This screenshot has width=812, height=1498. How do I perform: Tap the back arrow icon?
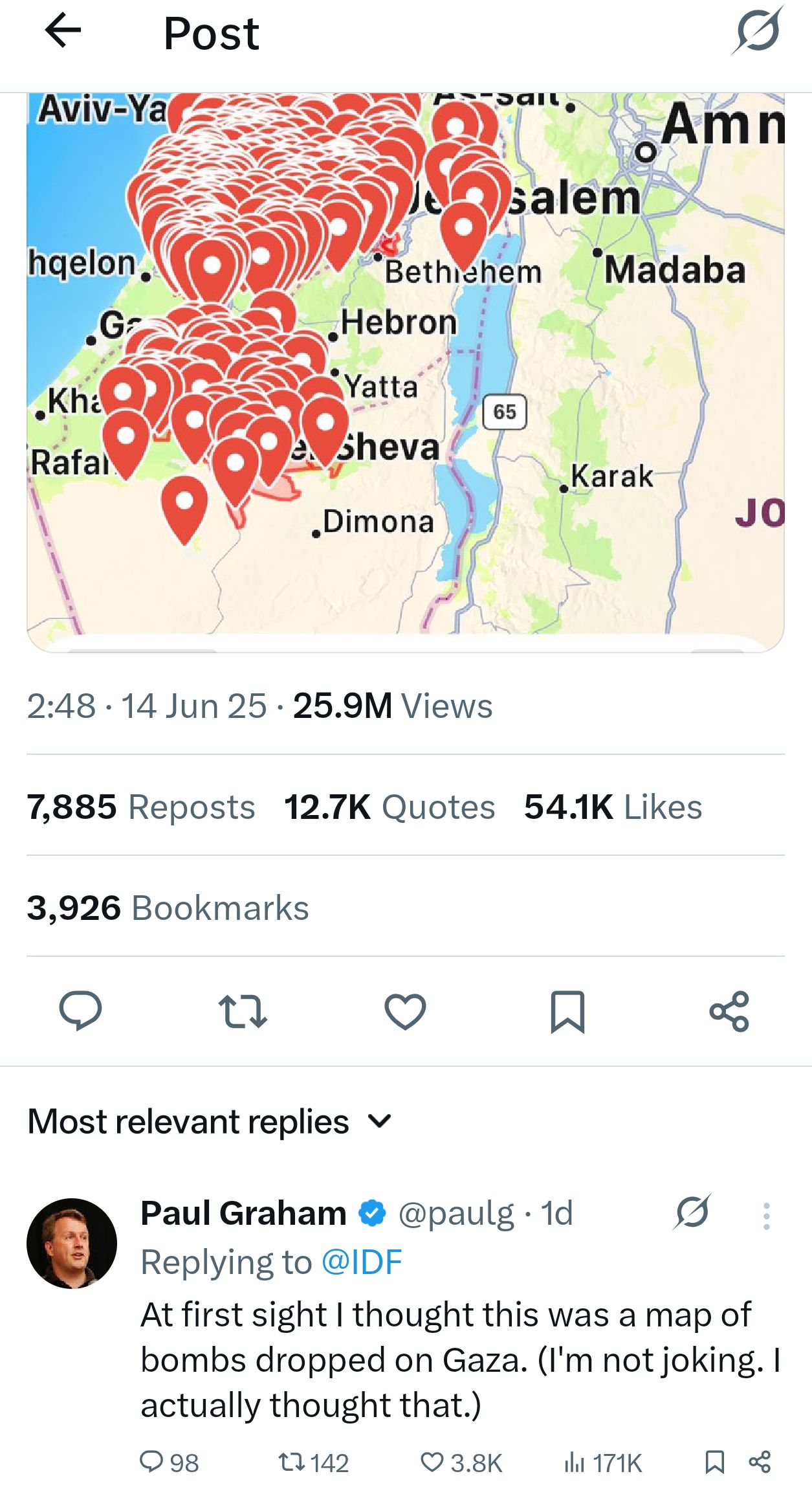63,30
